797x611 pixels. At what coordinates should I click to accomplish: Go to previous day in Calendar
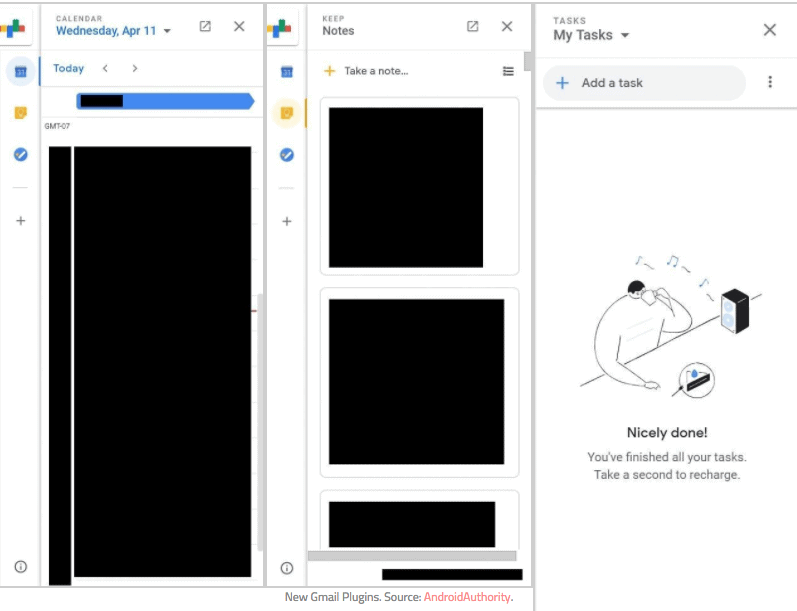(x=105, y=68)
